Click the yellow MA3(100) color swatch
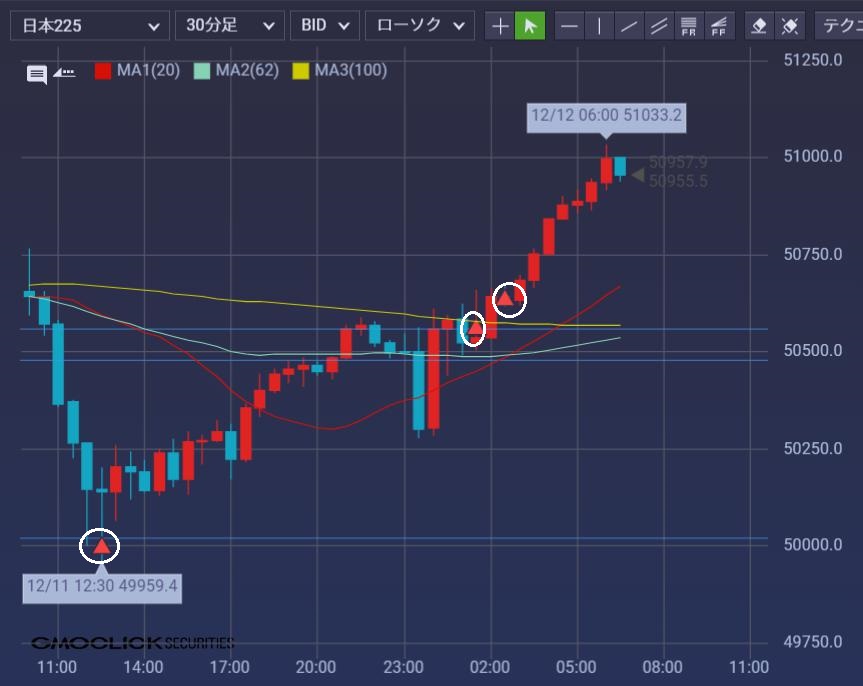Image resolution: width=863 pixels, height=686 pixels. coord(300,70)
